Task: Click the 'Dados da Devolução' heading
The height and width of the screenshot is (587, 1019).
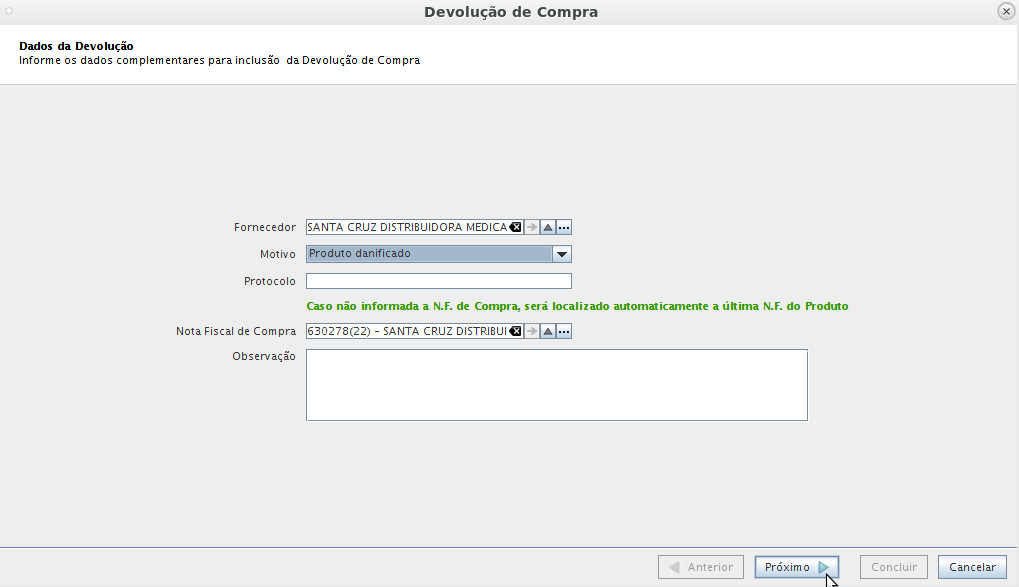Action: [76, 46]
